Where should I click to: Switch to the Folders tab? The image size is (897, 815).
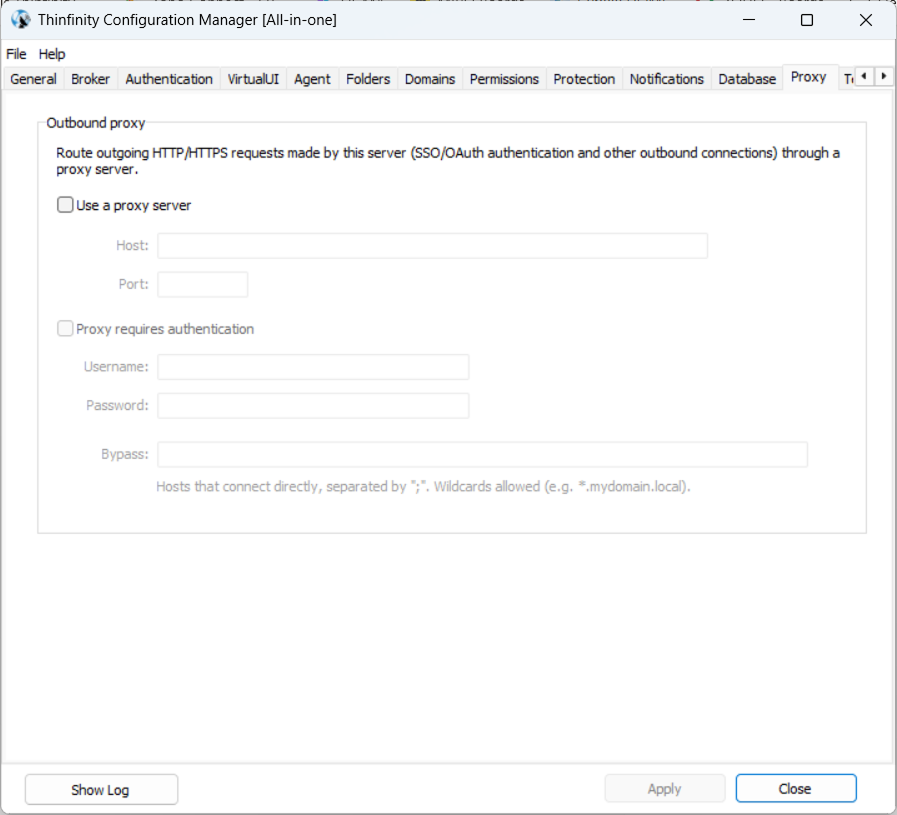[368, 79]
